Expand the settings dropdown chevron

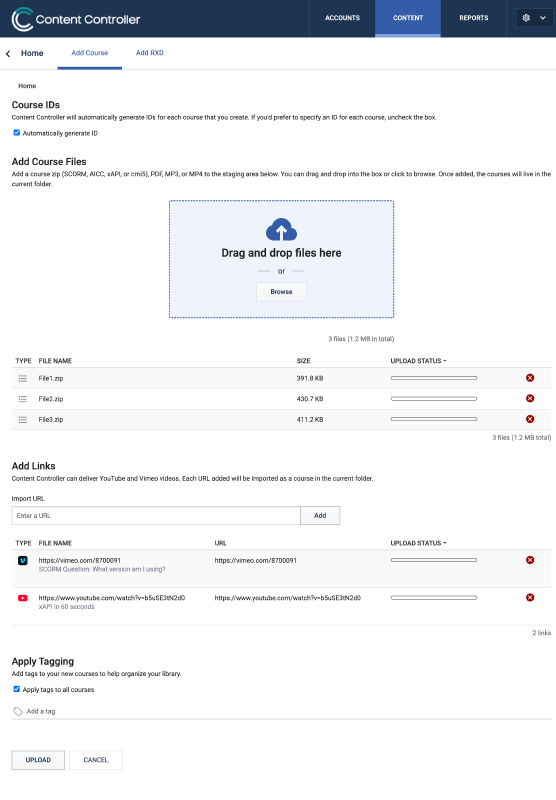point(543,18)
